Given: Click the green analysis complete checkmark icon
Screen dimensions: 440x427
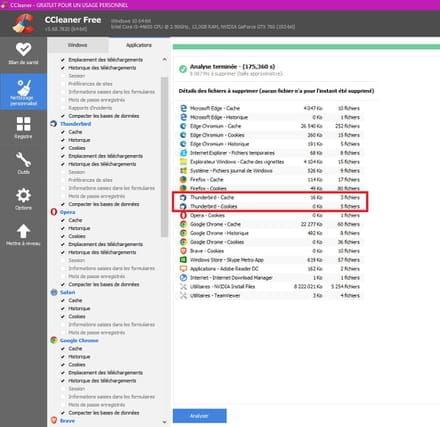Looking at the screenshot, I should tap(183, 69).
